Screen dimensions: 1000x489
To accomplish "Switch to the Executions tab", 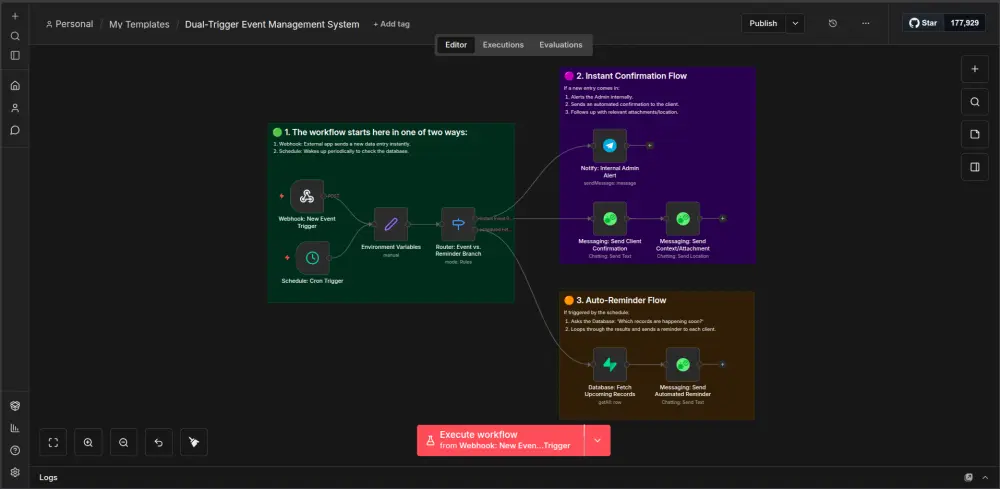I will 503,45.
